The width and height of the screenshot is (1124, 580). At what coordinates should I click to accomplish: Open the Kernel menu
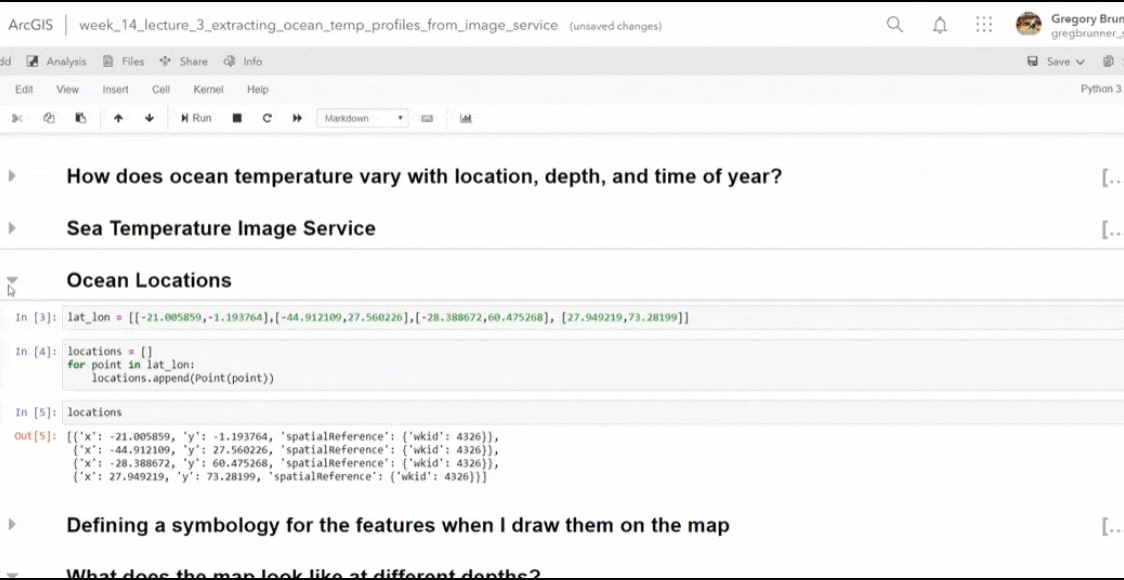(208, 89)
